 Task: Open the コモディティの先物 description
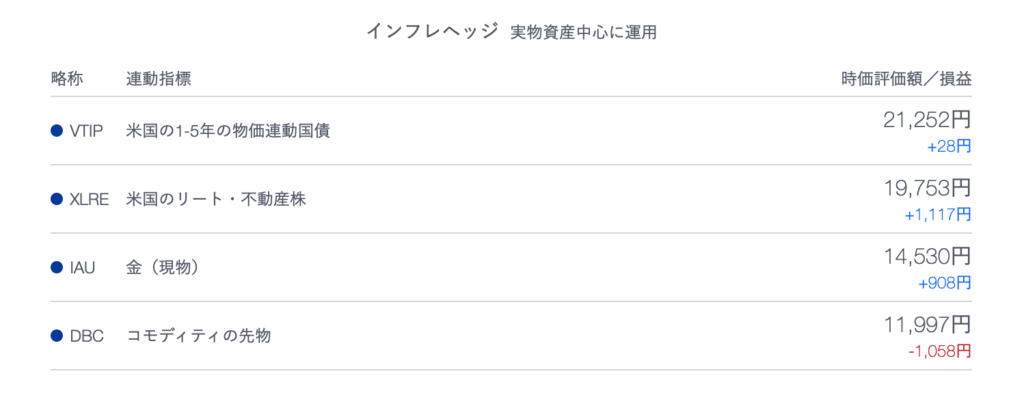coord(199,337)
